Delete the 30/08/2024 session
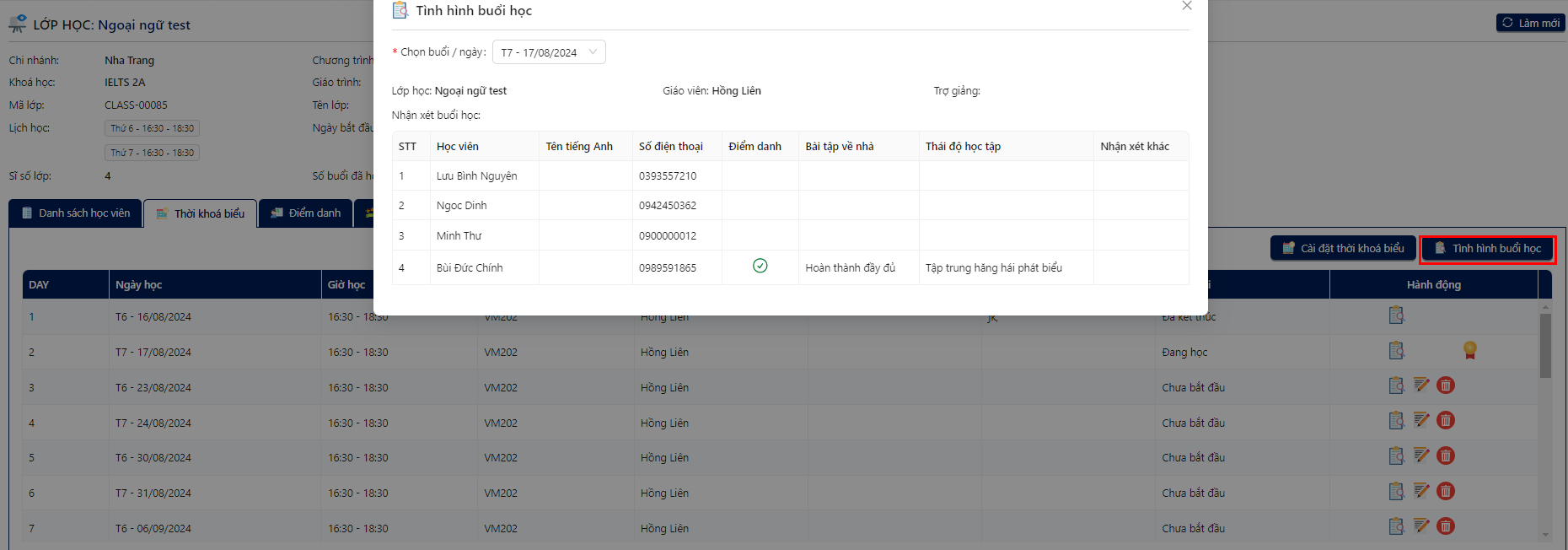Screen dimensions: 1568x550 coord(1446,456)
